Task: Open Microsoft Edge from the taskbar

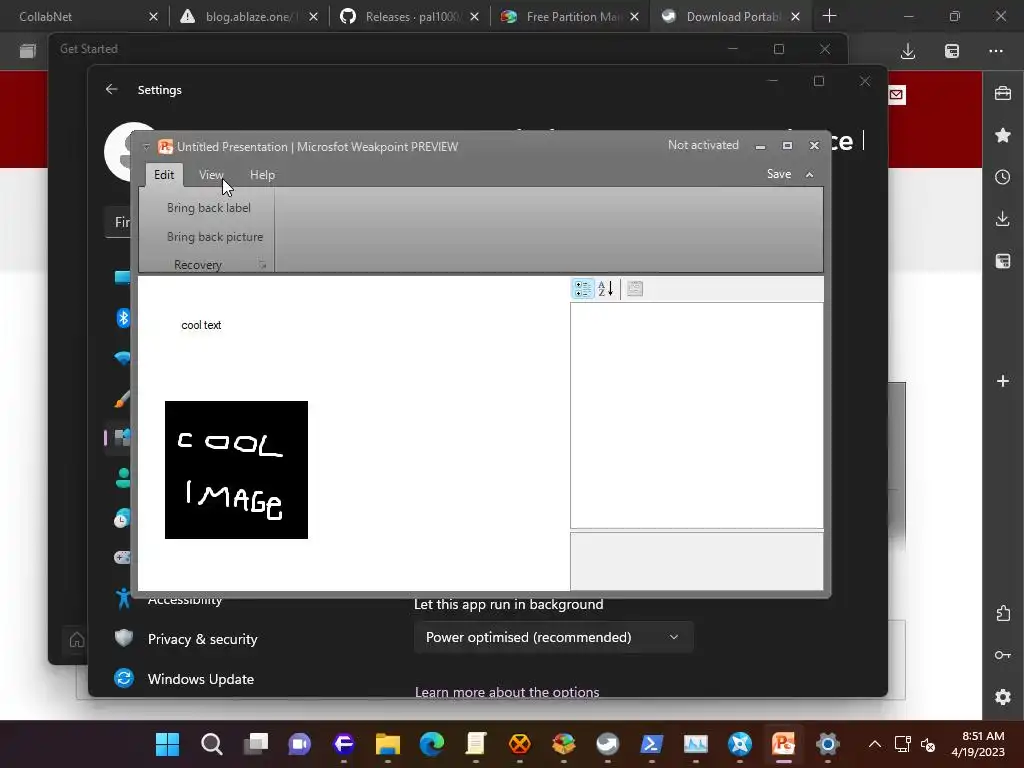Action: [432, 744]
